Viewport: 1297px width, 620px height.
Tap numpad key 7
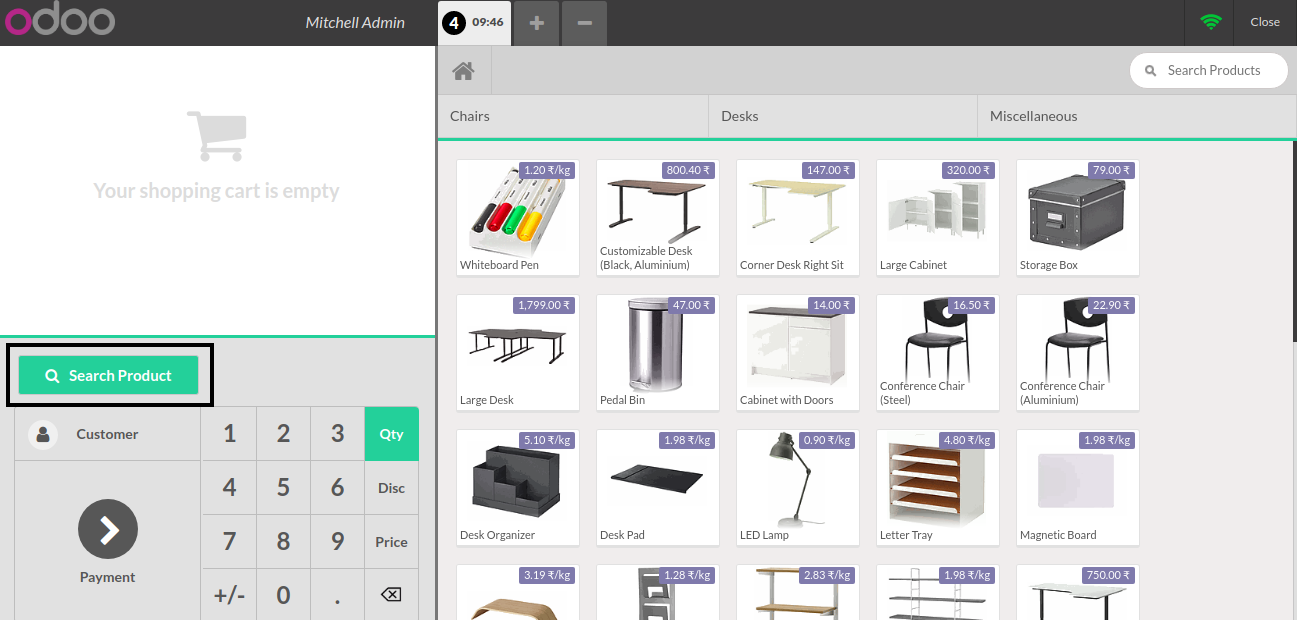(229, 542)
